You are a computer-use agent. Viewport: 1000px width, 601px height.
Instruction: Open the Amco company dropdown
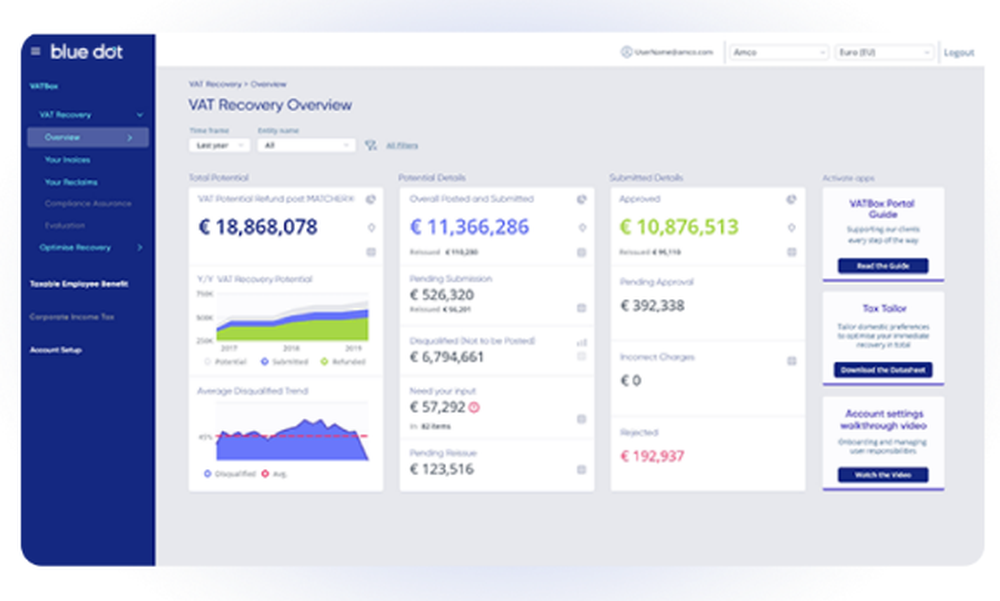779,52
